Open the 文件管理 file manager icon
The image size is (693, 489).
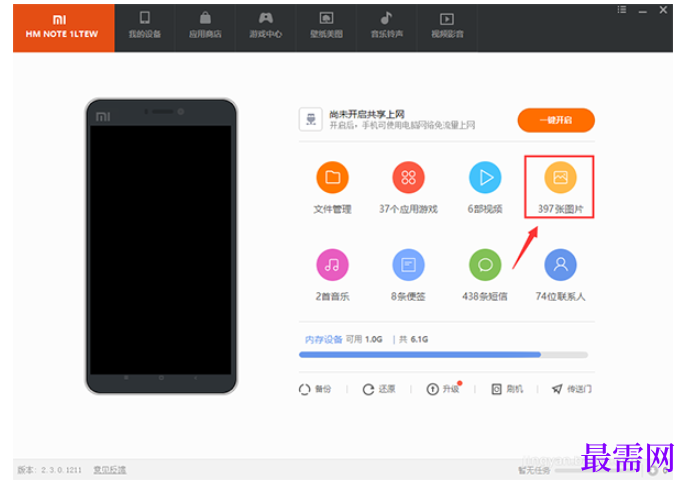(x=332, y=178)
